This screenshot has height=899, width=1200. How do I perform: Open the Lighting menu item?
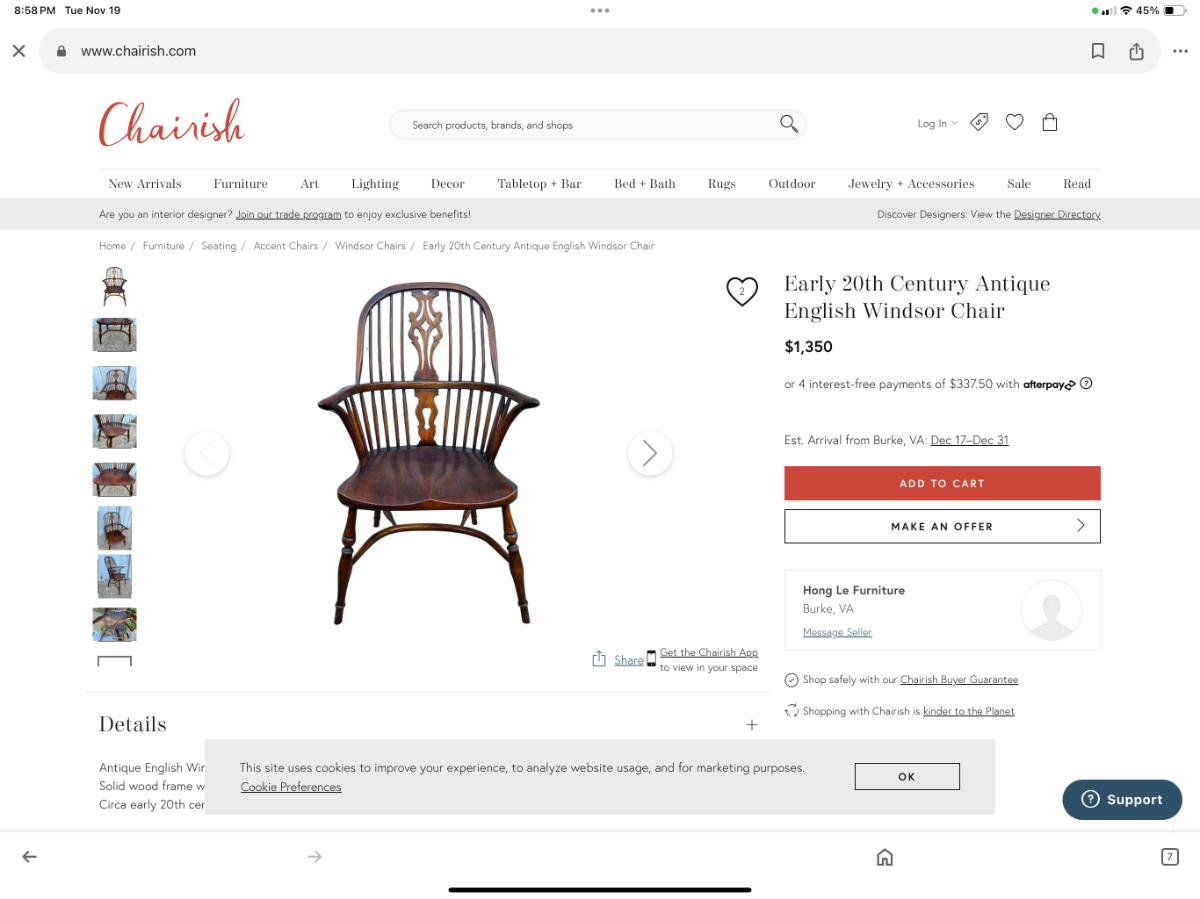tap(375, 184)
